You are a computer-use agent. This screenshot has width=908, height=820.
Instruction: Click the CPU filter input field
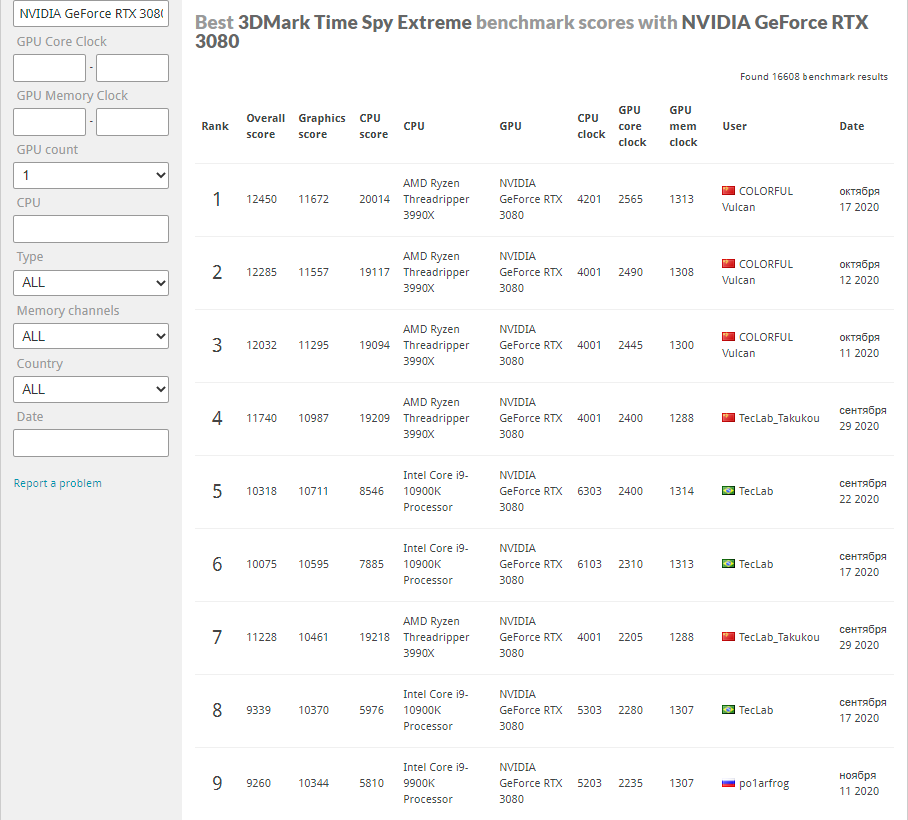[91, 229]
